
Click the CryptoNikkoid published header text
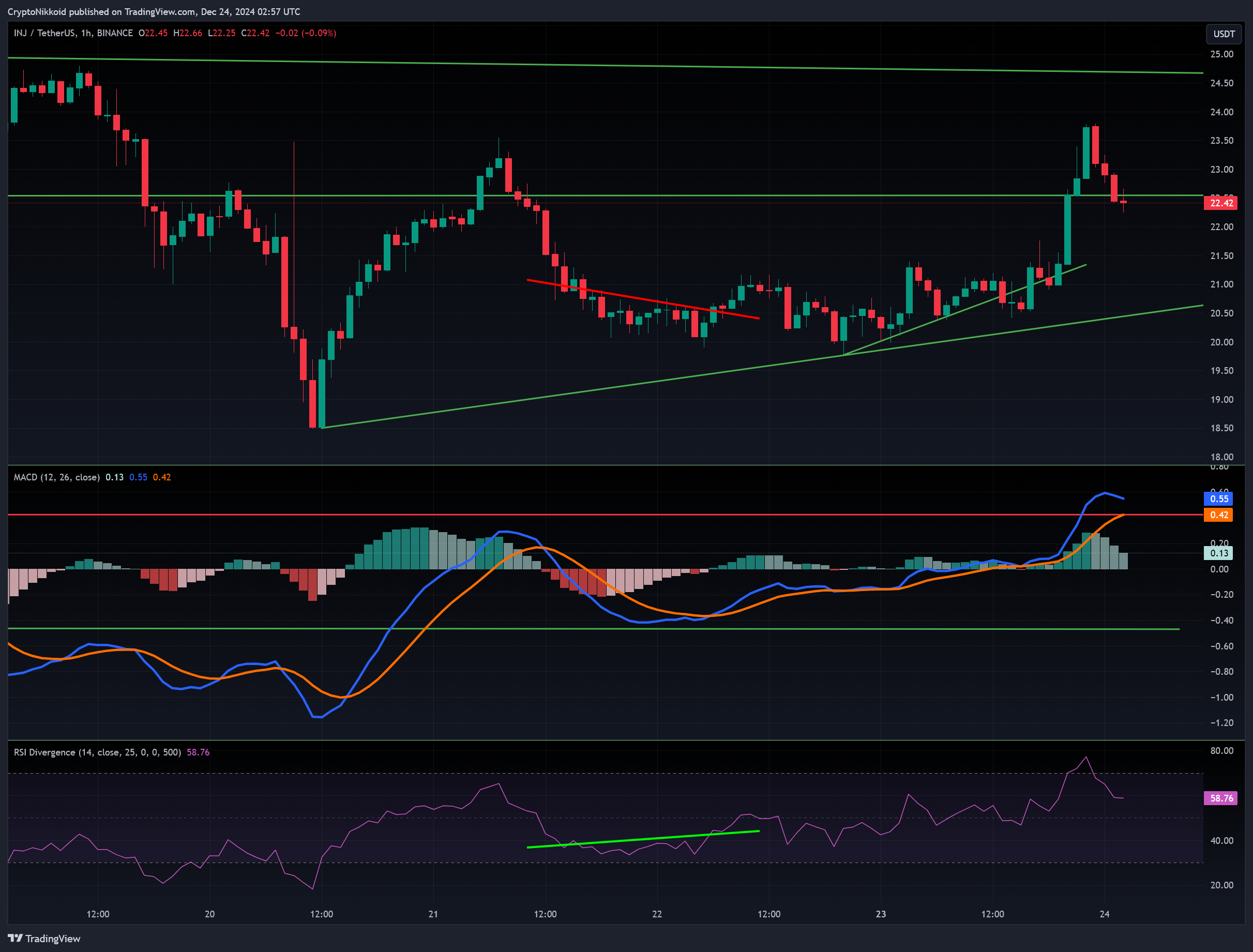click(154, 12)
